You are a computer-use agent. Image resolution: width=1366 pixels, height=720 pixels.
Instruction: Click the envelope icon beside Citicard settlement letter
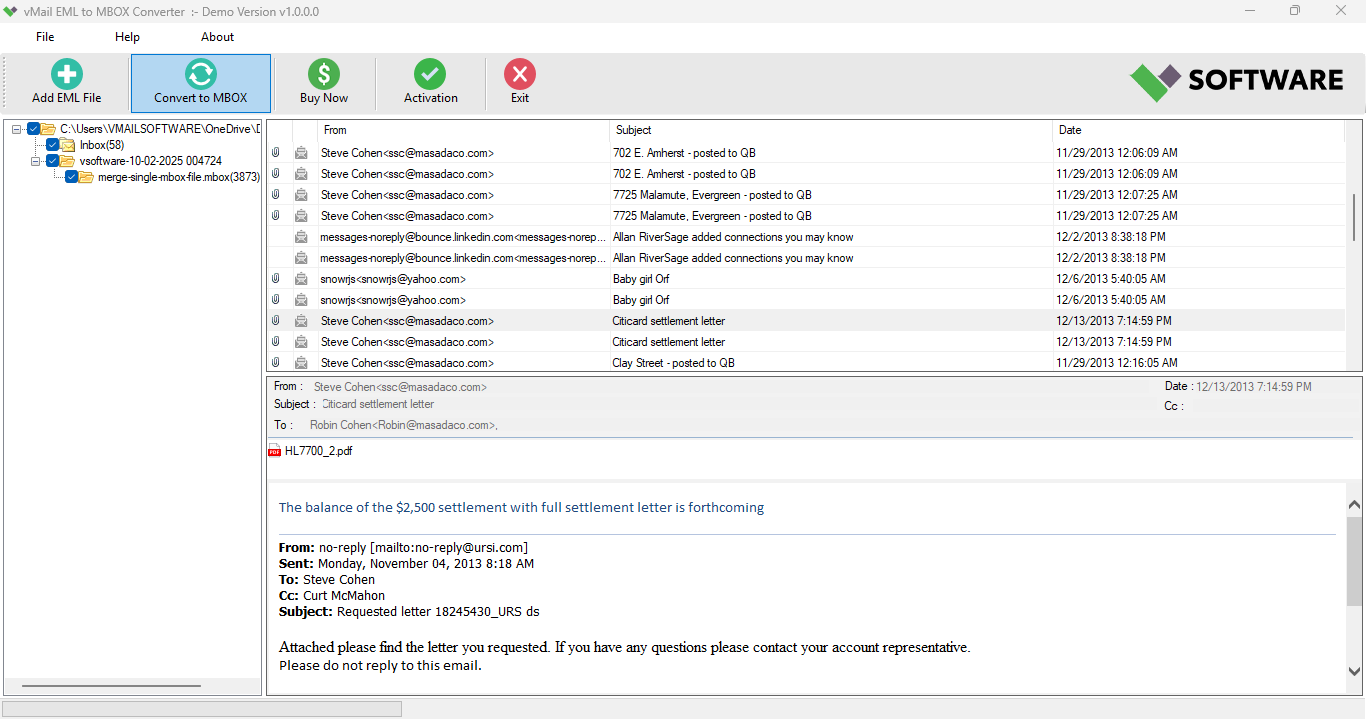[x=301, y=320]
